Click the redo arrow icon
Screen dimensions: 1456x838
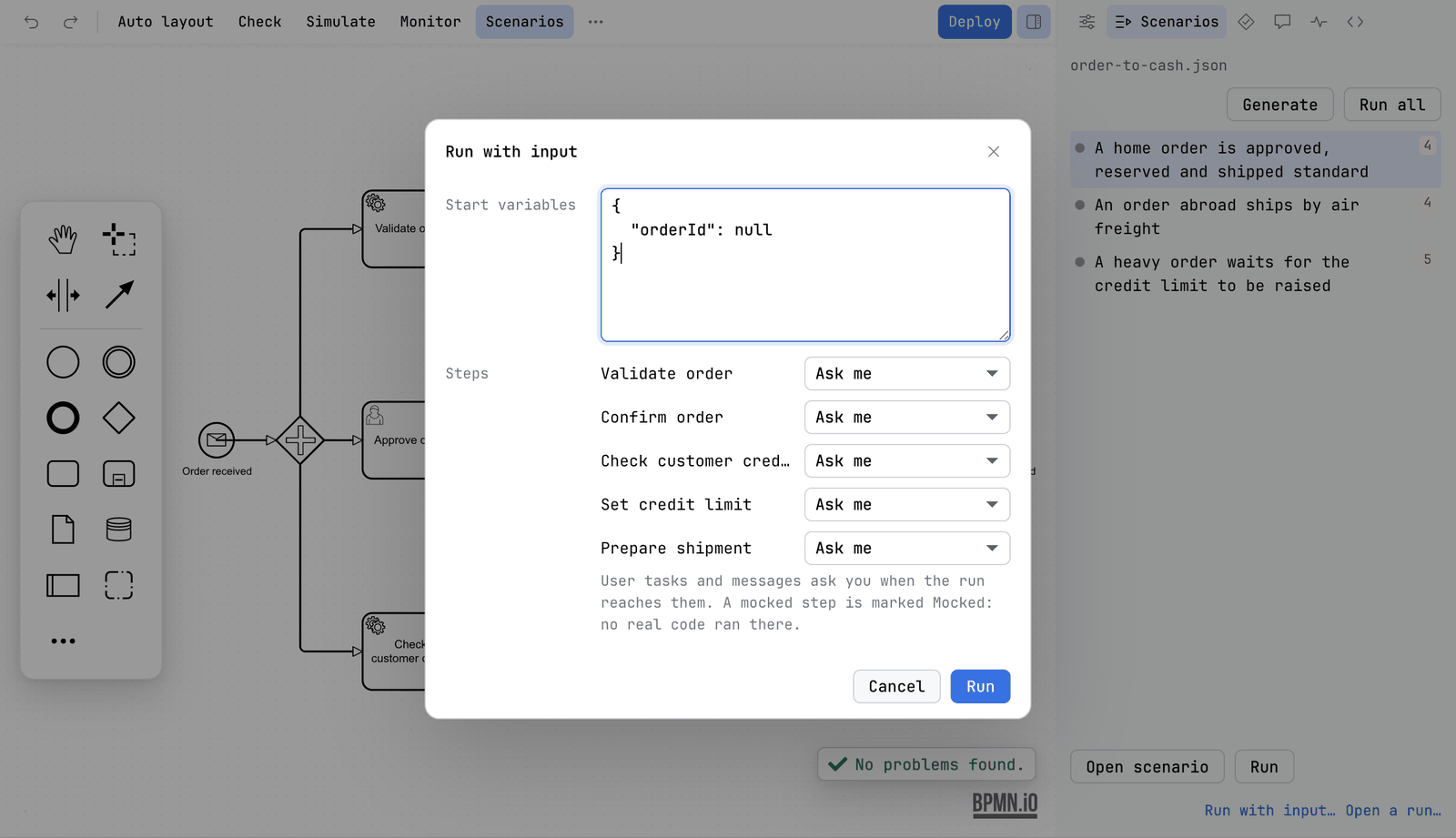pyautogui.click(x=70, y=22)
